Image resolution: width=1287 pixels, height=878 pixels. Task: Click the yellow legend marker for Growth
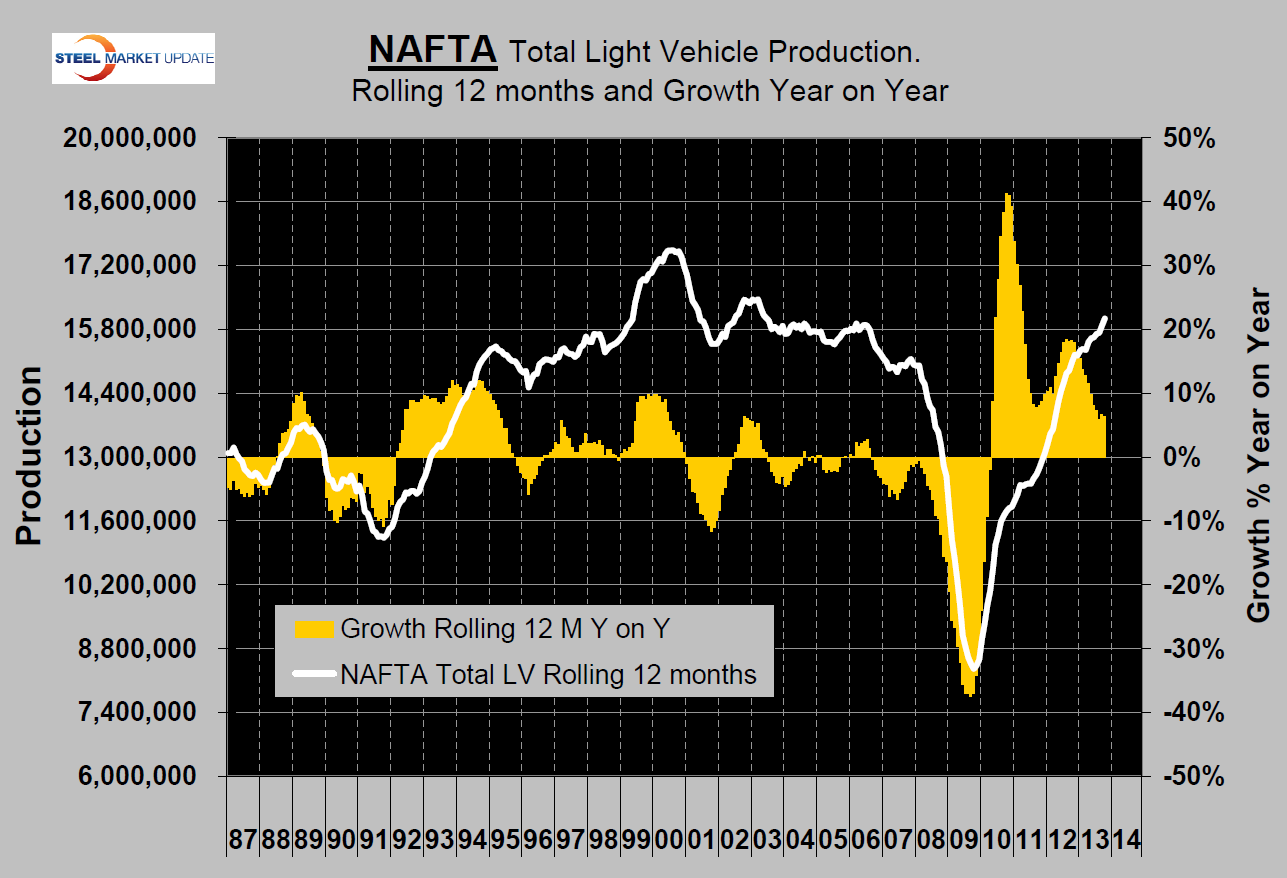coord(314,629)
